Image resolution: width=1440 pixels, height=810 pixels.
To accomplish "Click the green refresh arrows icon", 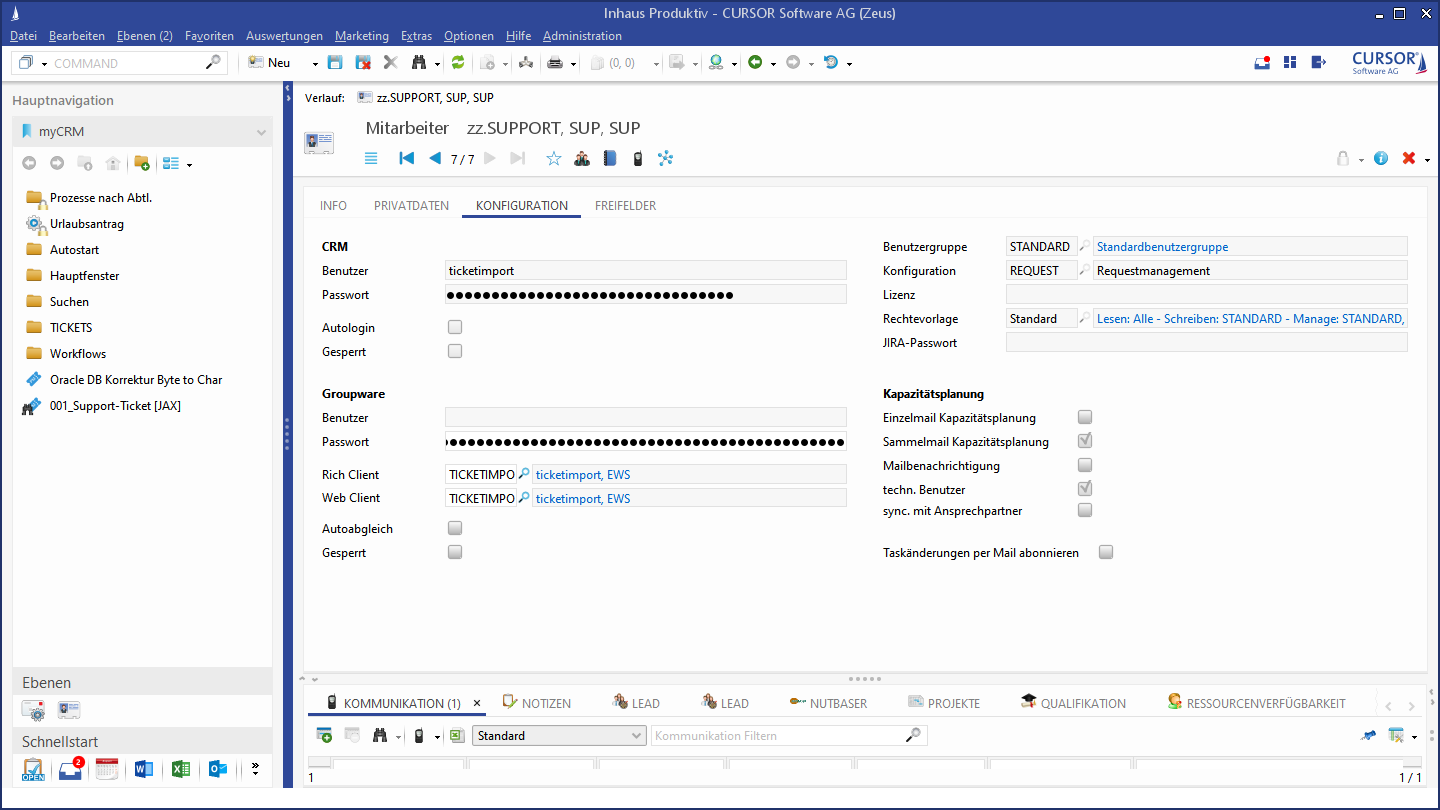I will [458, 63].
